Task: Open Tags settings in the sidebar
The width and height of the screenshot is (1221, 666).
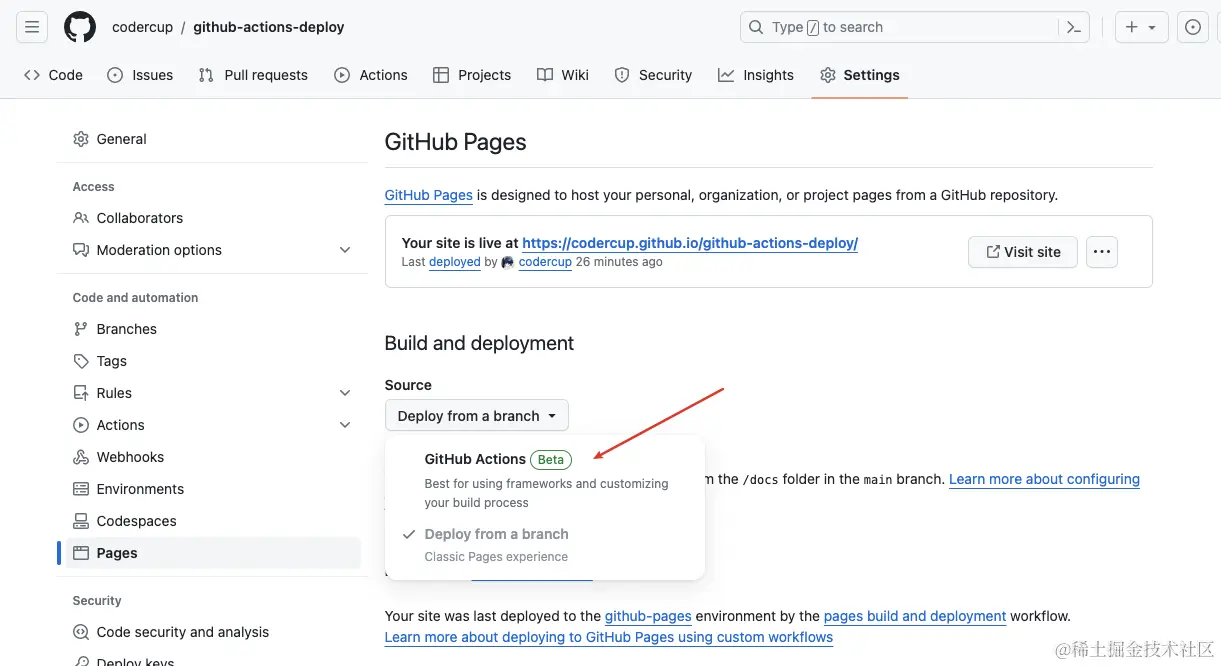Action: (213, 361)
